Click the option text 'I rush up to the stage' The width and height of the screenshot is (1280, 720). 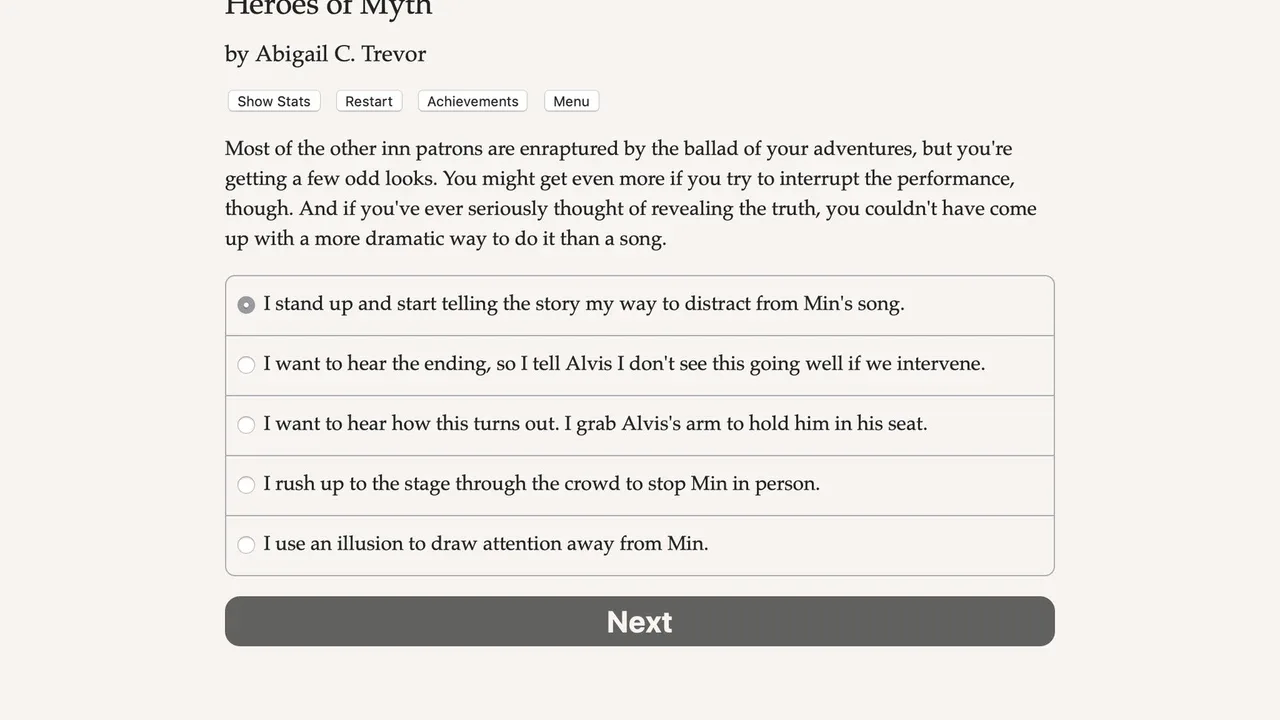[541, 484]
